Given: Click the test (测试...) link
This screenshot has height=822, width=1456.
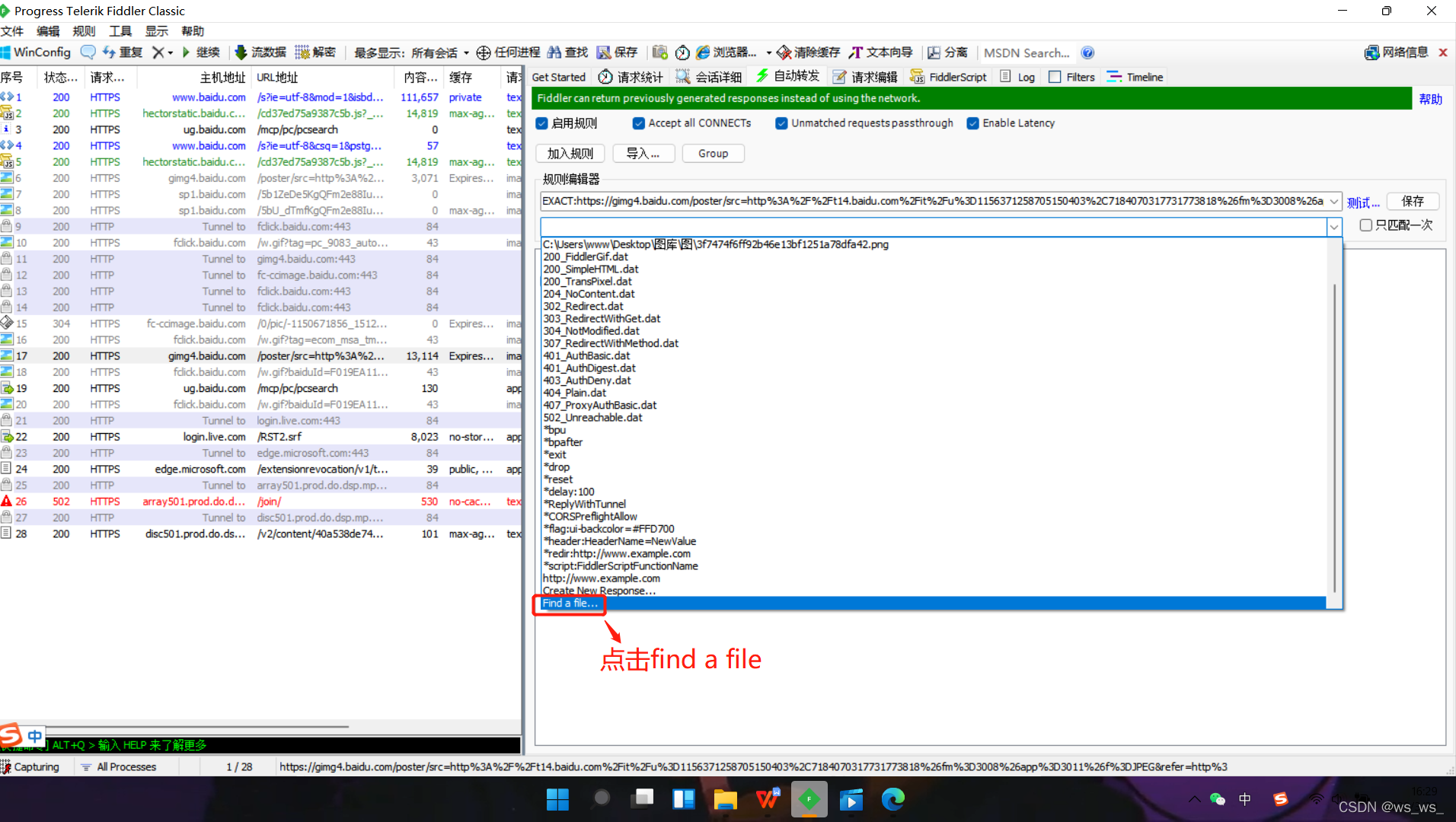Looking at the screenshot, I should [x=1363, y=202].
